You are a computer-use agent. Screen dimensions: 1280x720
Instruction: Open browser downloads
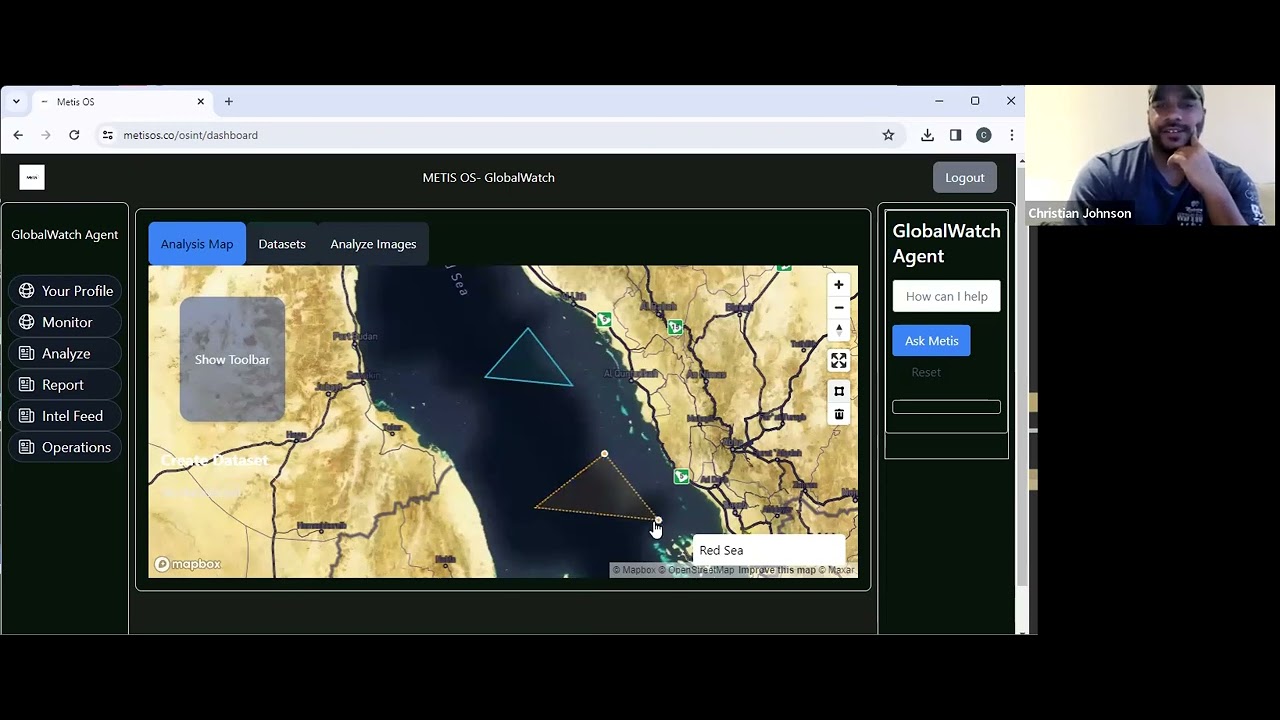(927, 135)
